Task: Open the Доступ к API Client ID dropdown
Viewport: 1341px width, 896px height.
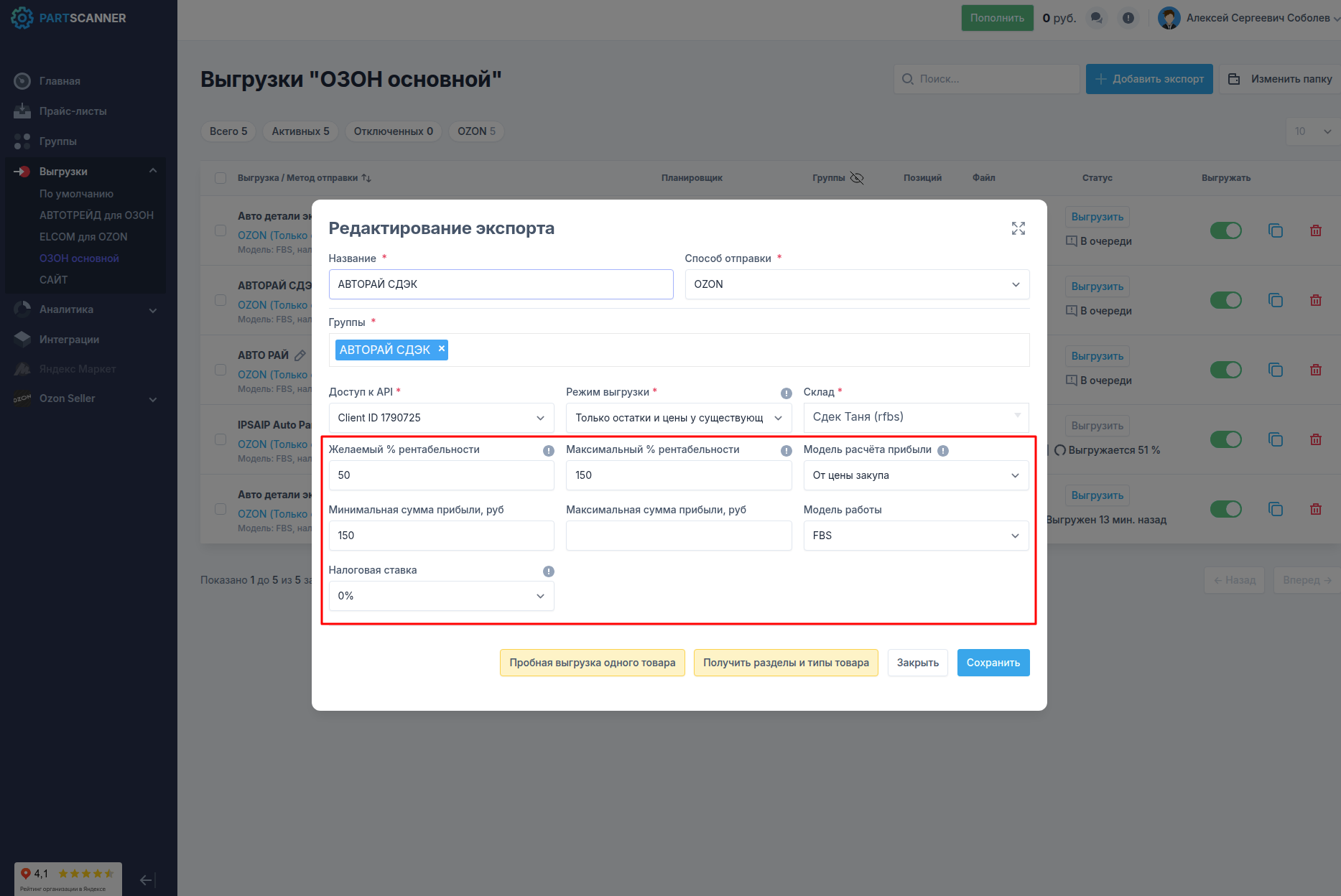Action: coord(441,418)
